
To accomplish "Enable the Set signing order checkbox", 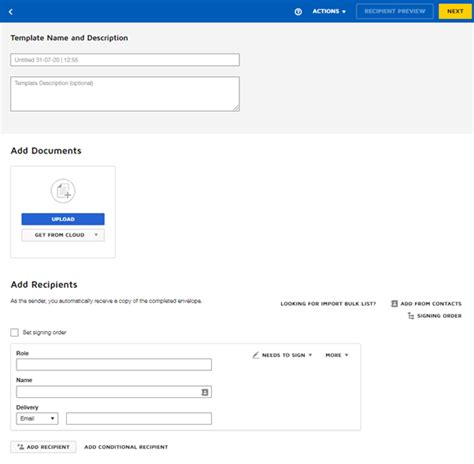I will [x=14, y=332].
